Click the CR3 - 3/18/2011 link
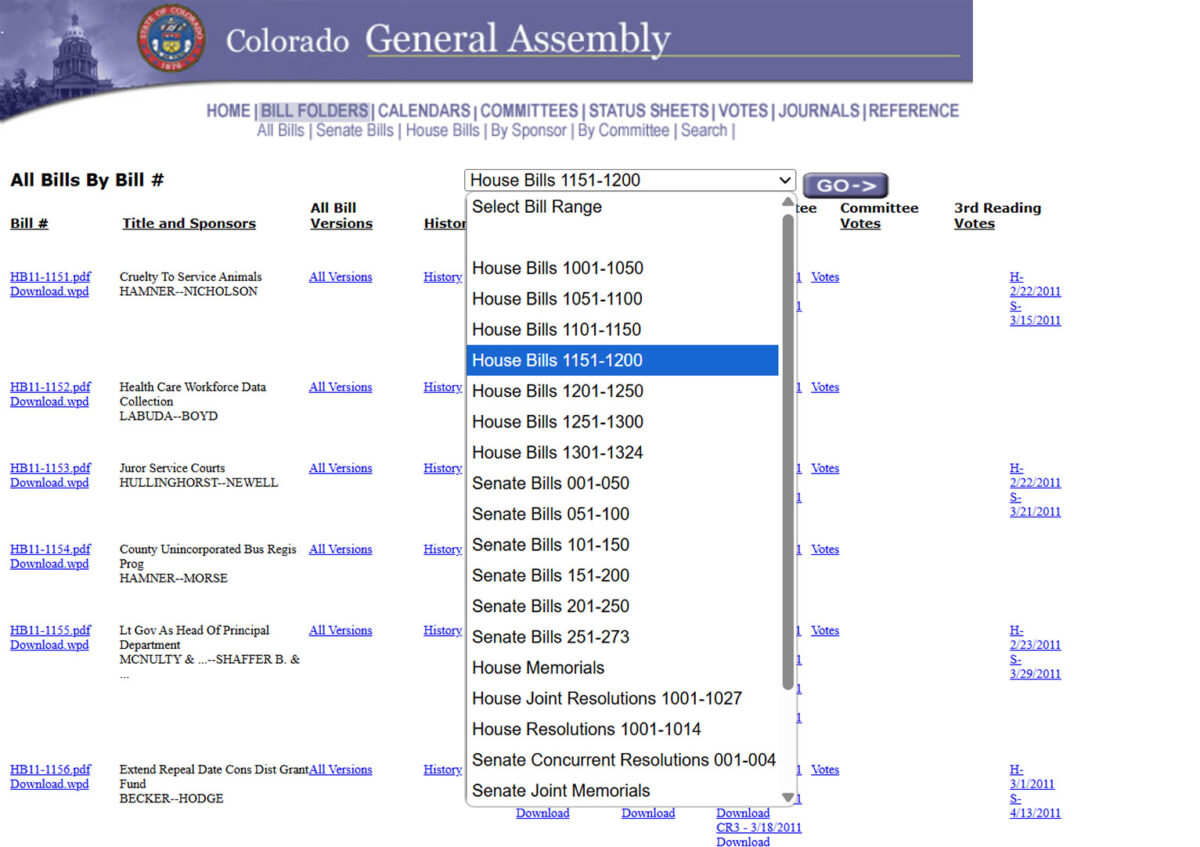This screenshot has width=1200, height=847. pos(759,828)
